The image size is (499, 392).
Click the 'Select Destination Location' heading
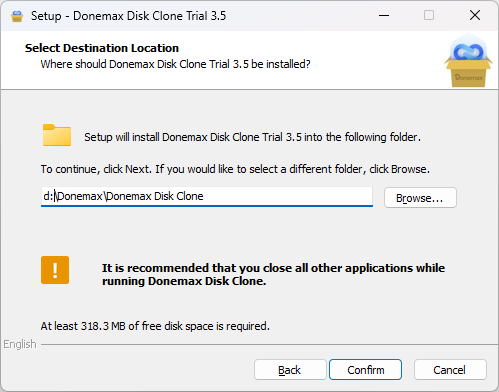point(102,48)
